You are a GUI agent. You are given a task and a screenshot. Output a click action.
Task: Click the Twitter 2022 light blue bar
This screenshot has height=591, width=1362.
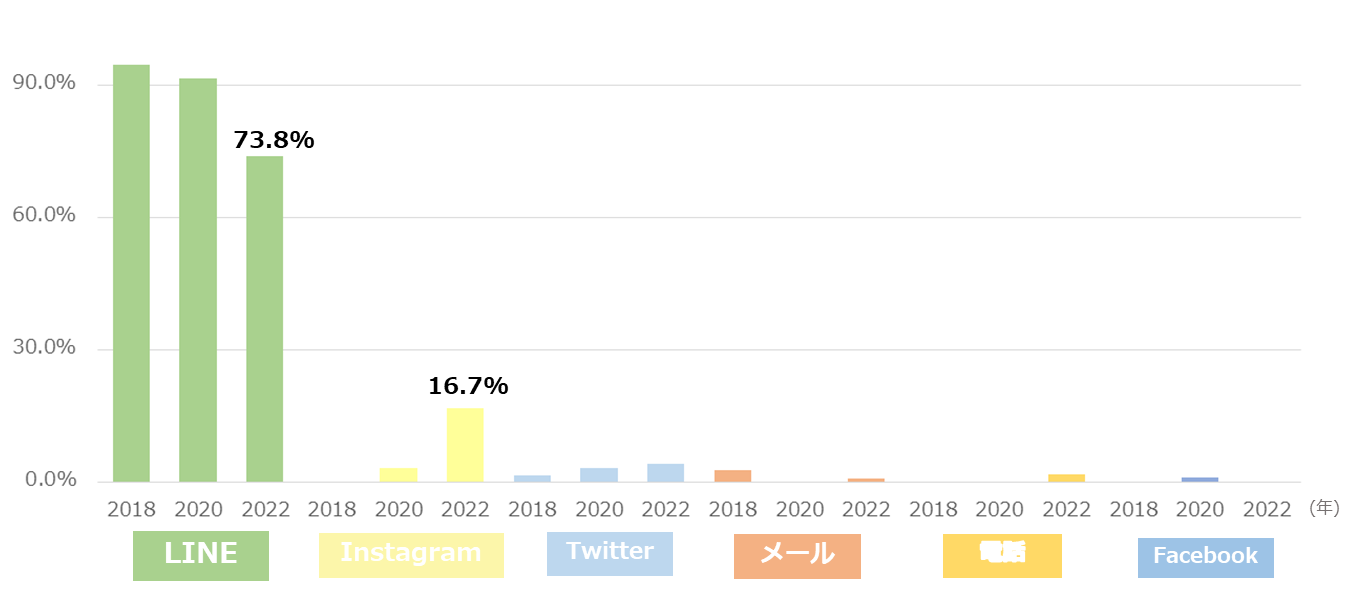click(x=665, y=473)
